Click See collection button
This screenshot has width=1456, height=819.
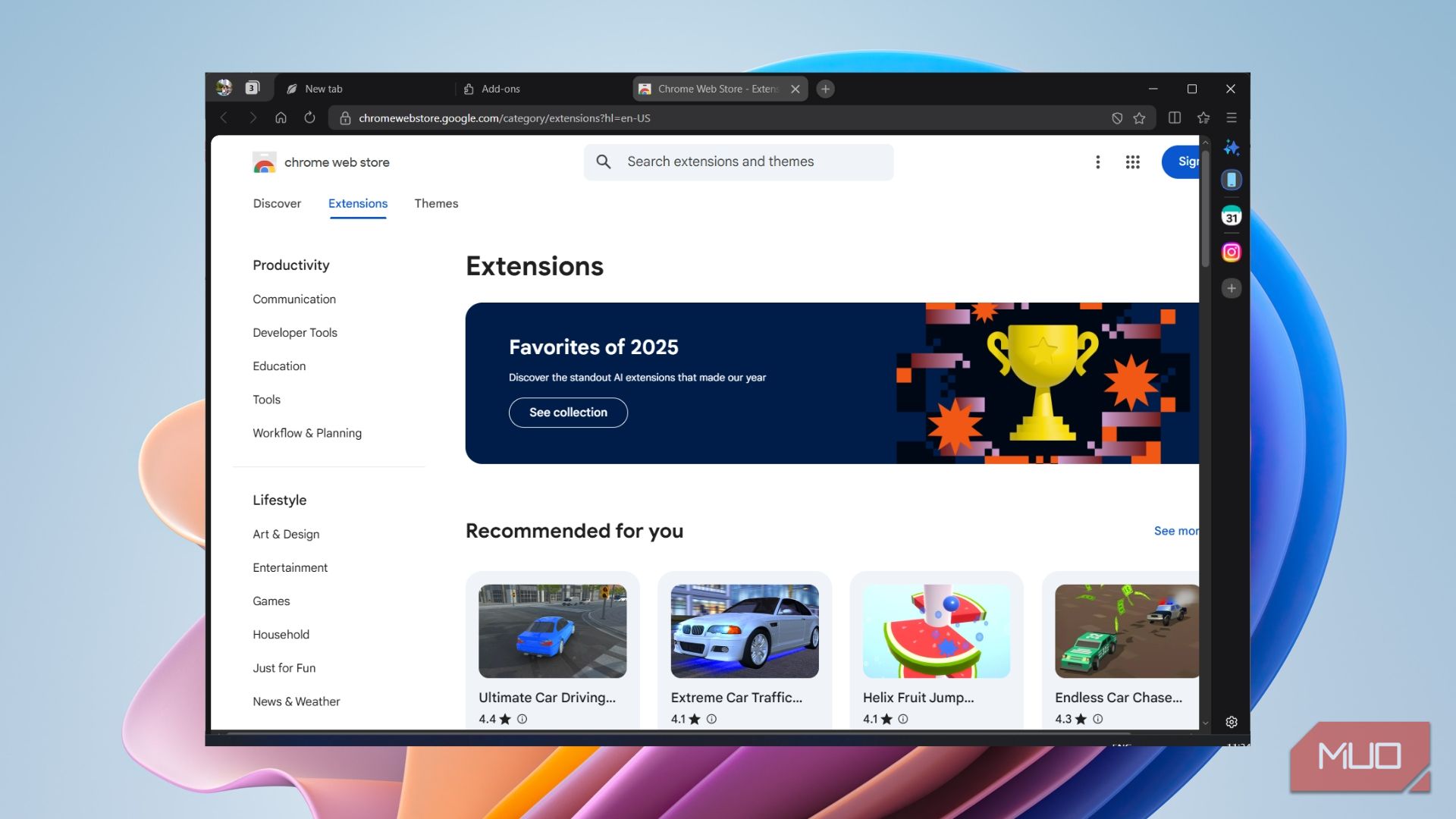(x=568, y=413)
